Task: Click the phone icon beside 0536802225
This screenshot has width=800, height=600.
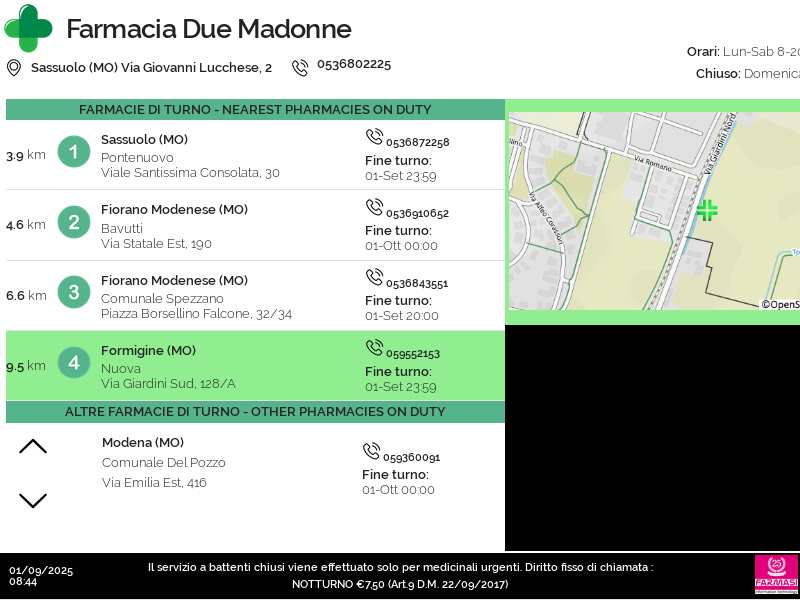Action: point(300,68)
